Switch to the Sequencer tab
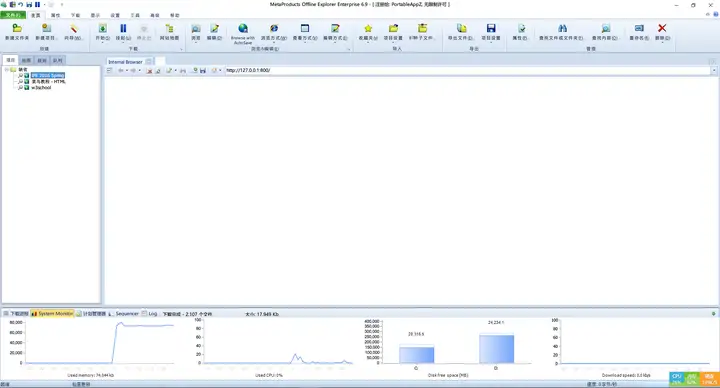The image size is (720, 388). point(127,314)
